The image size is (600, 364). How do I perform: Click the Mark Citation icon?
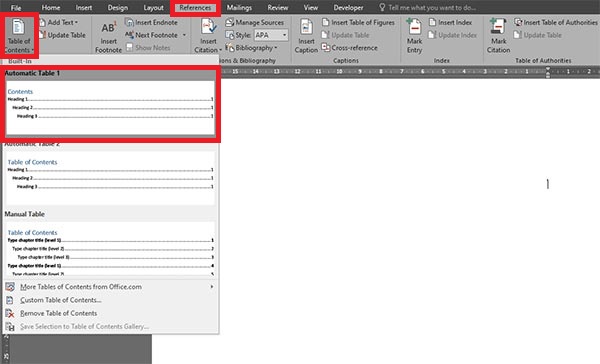click(498, 27)
